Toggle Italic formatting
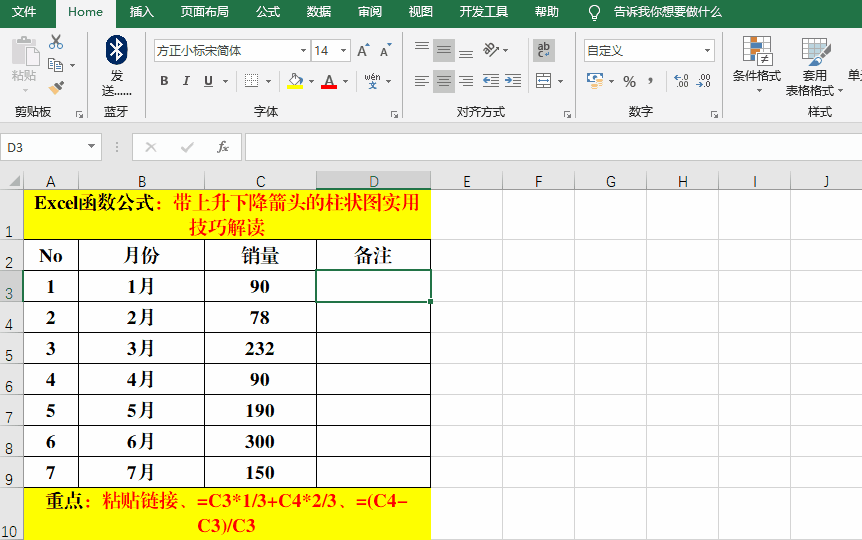The image size is (862, 540). [x=186, y=81]
